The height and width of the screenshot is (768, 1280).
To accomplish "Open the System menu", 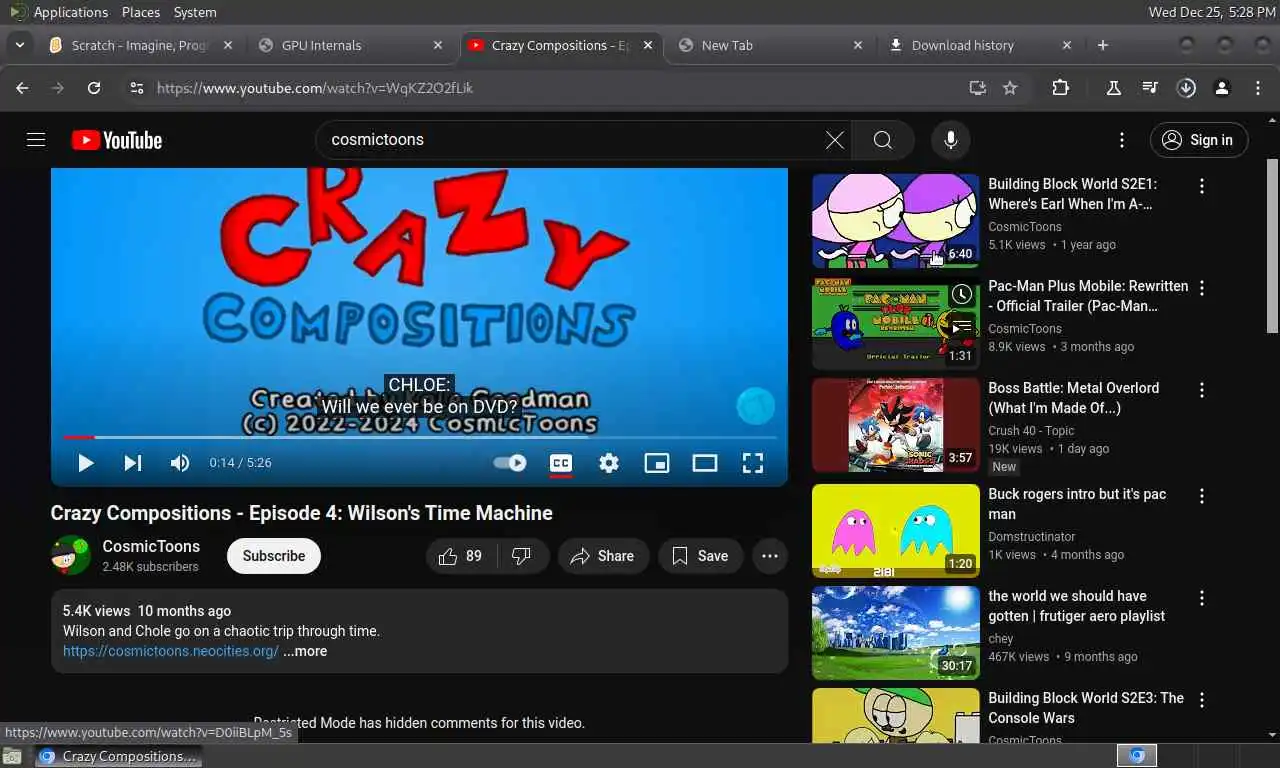I will tap(195, 12).
